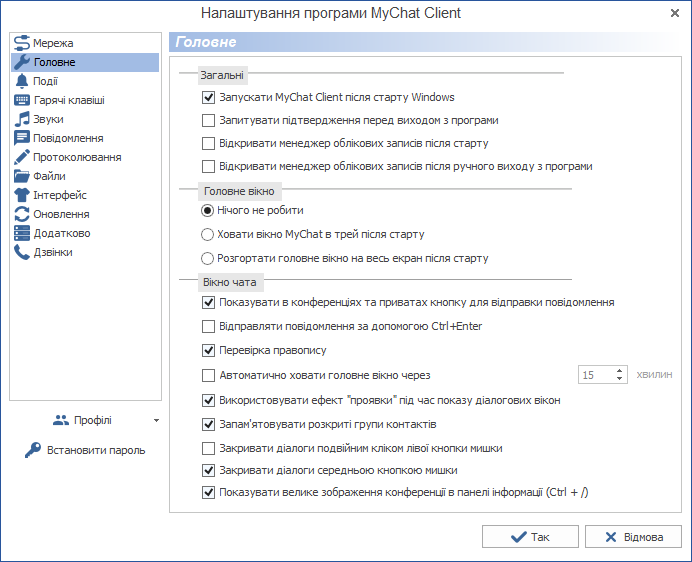Cancel with the Відмова button

click(x=633, y=537)
